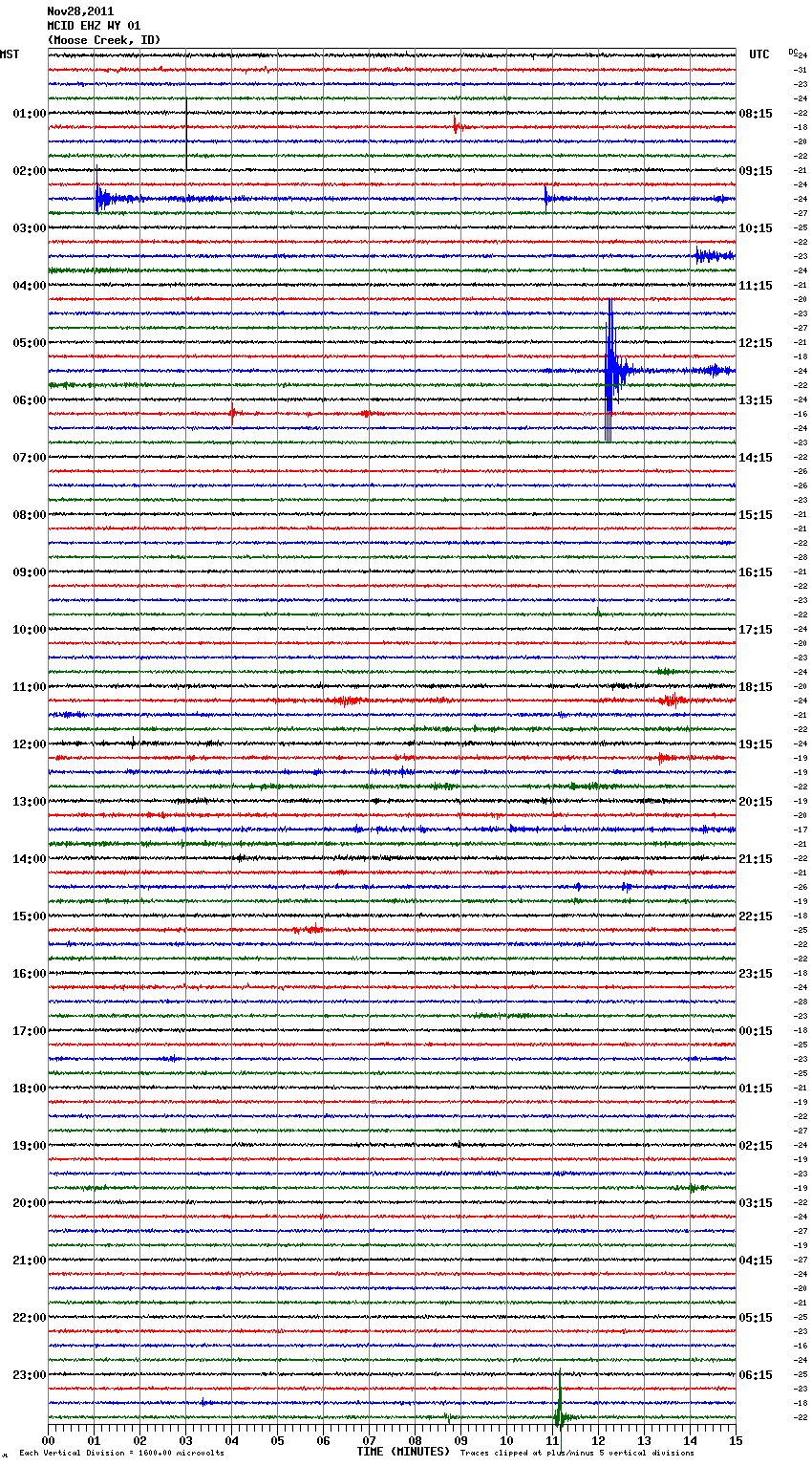Click bottom axis minute label 08
The height and width of the screenshot is (1466, 812).
(x=415, y=1440)
